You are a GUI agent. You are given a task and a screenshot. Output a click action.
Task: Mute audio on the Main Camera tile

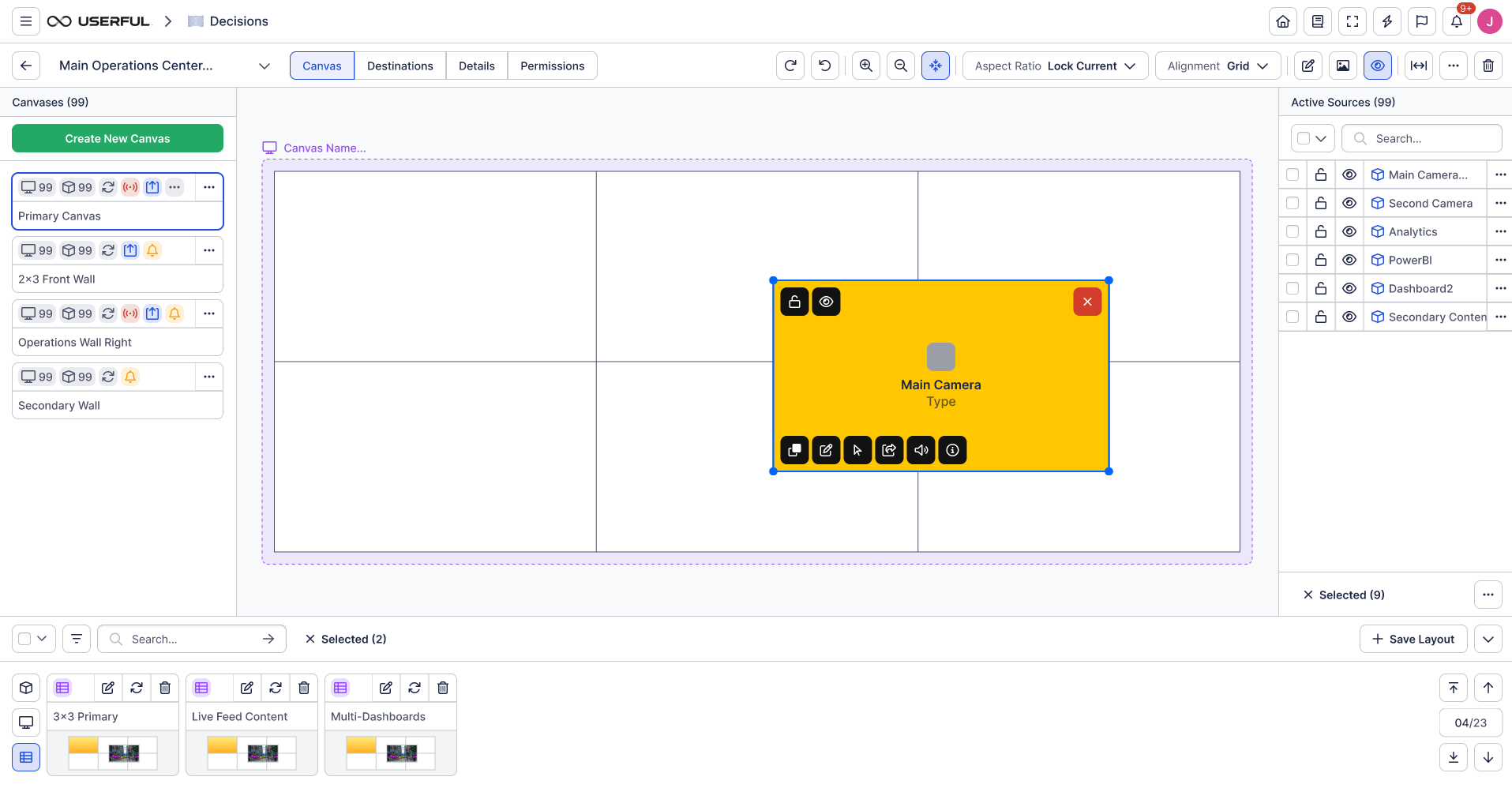(921, 450)
